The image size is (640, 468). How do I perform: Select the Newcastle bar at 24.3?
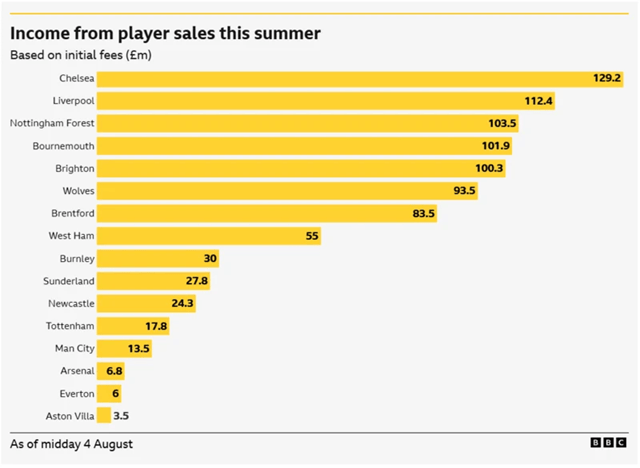point(146,303)
